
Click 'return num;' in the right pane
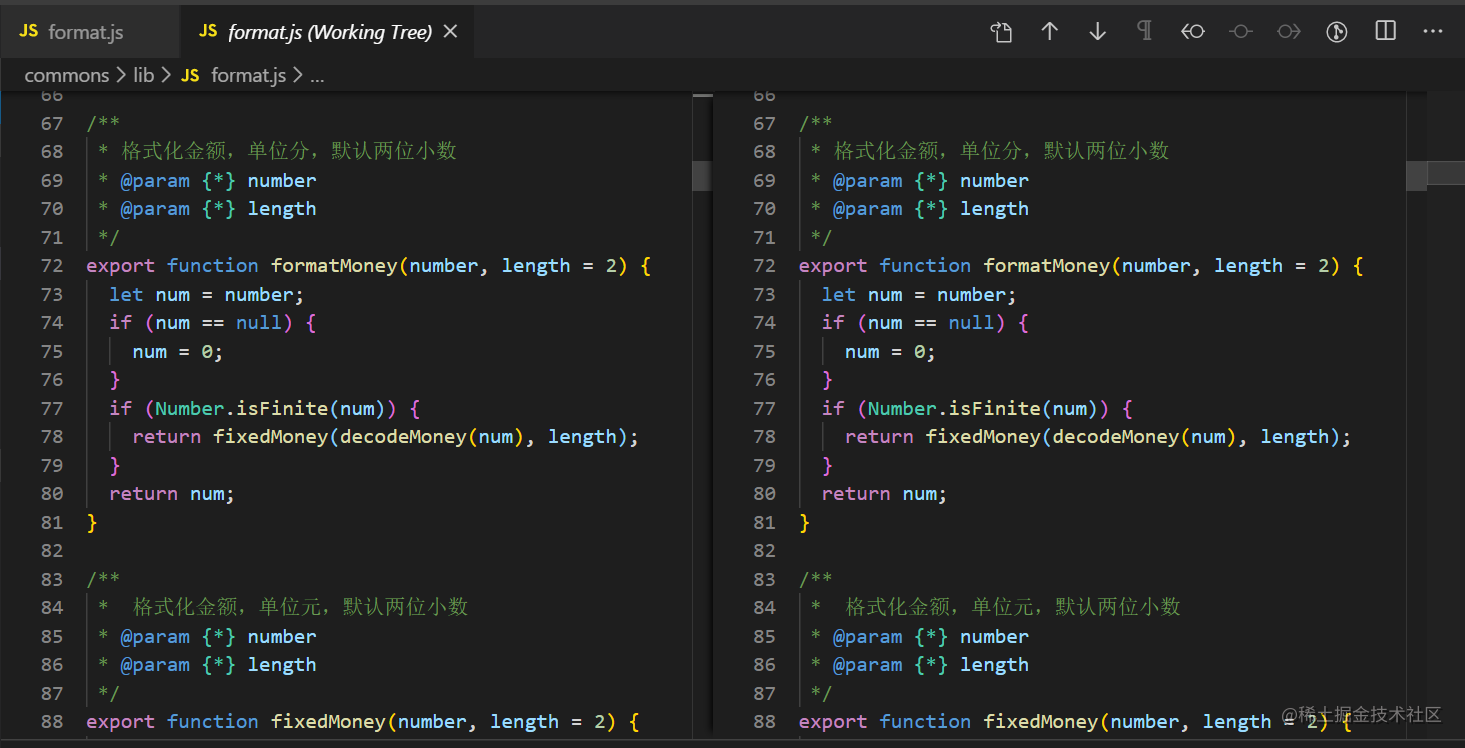(x=884, y=494)
